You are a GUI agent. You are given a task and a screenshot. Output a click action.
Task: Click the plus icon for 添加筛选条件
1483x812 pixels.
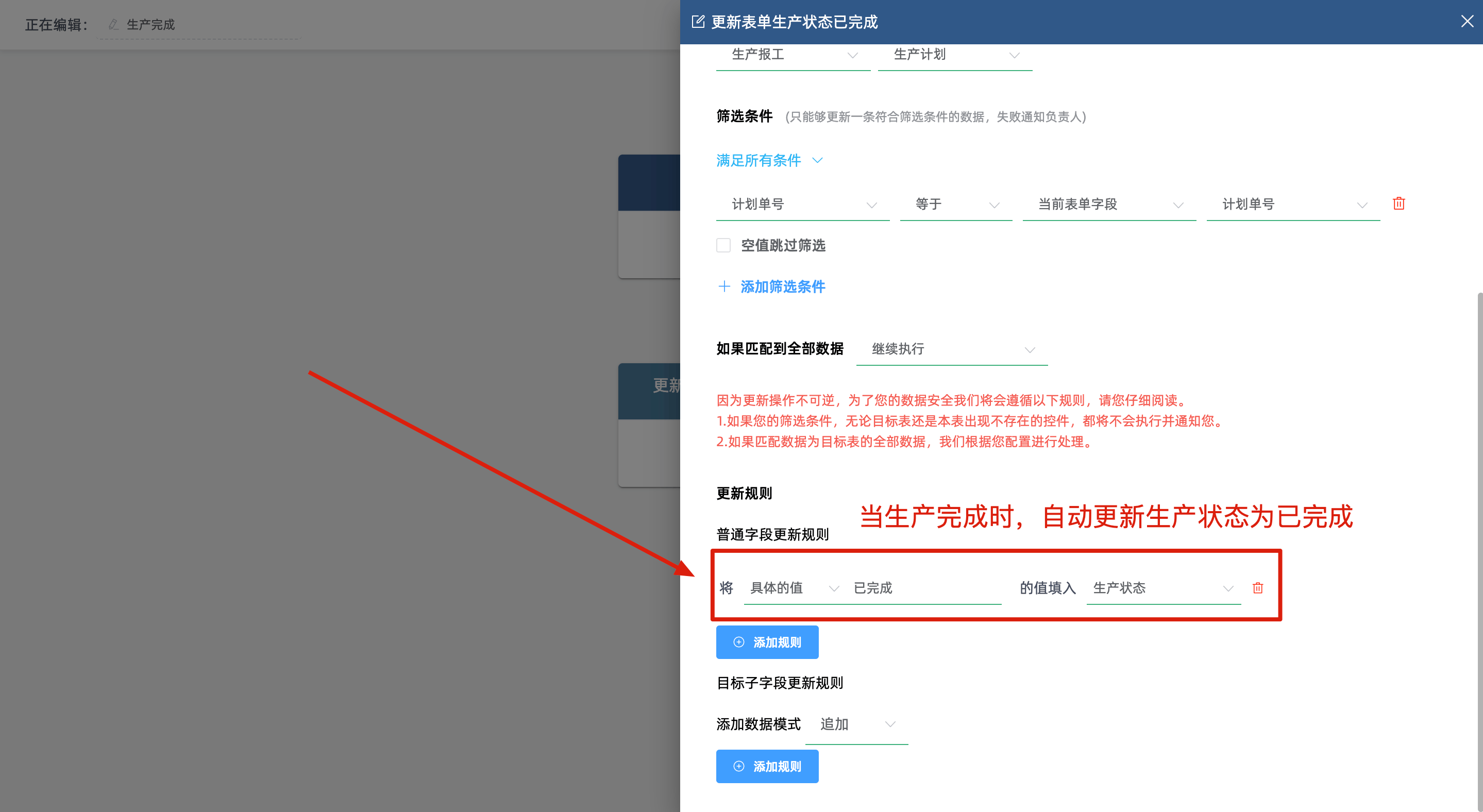point(724,286)
